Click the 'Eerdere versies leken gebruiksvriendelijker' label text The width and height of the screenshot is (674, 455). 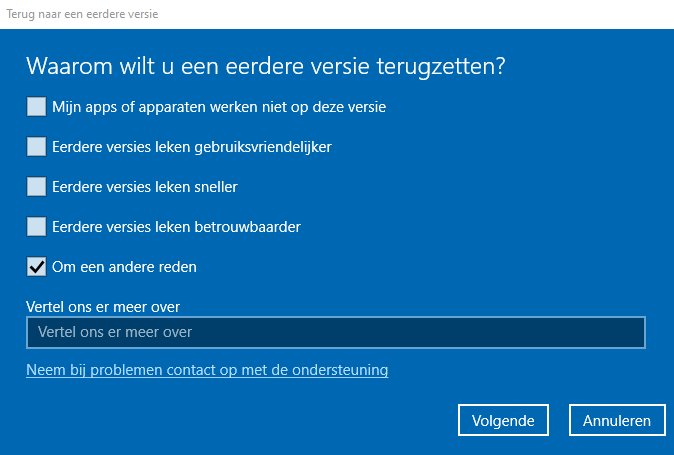click(192, 146)
